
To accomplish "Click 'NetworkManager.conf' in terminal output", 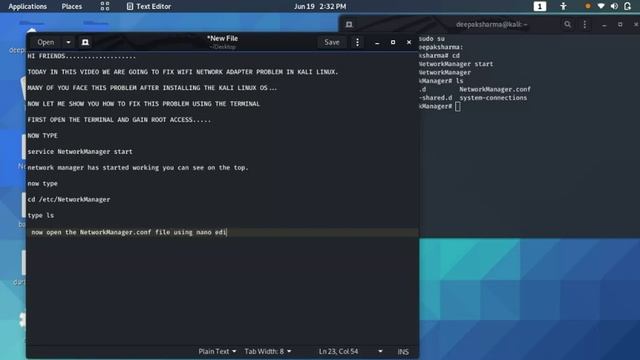I will [495, 89].
